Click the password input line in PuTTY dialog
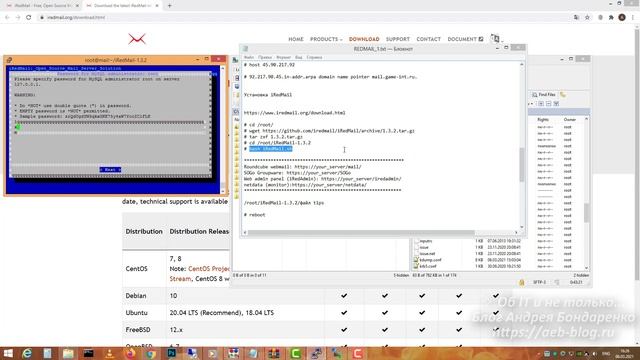The height and width of the screenshot is (360, 640). click(x=109, y=127)
